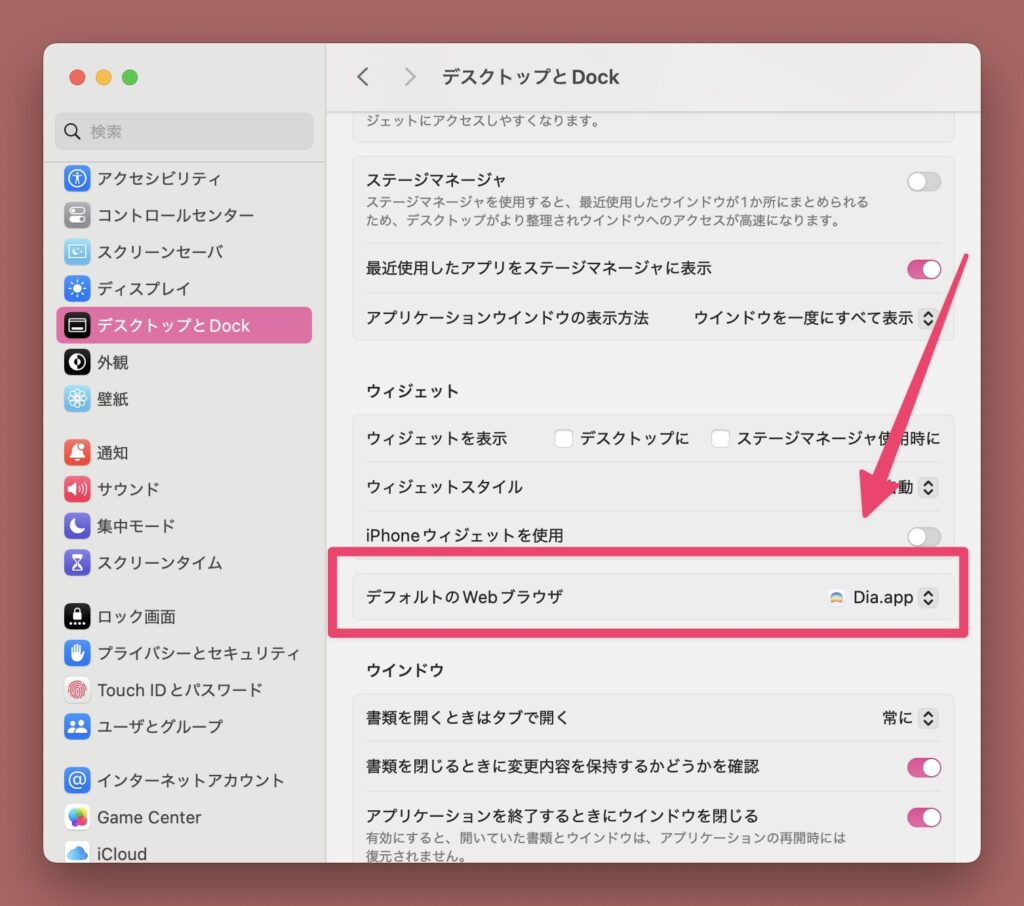The height and width of the screenshot is (906, 1024).
Task: Select the 壁紙 flower icon
Action: point(77,399)
